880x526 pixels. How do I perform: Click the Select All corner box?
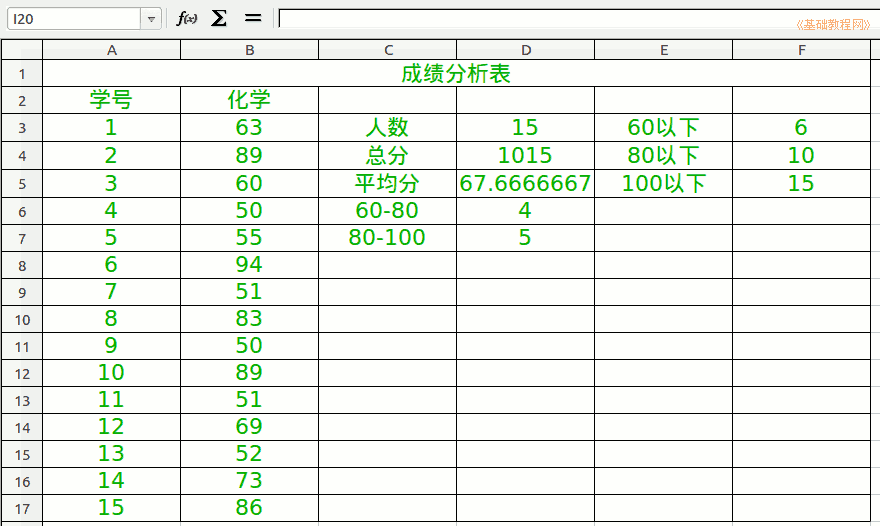(22, 50)
